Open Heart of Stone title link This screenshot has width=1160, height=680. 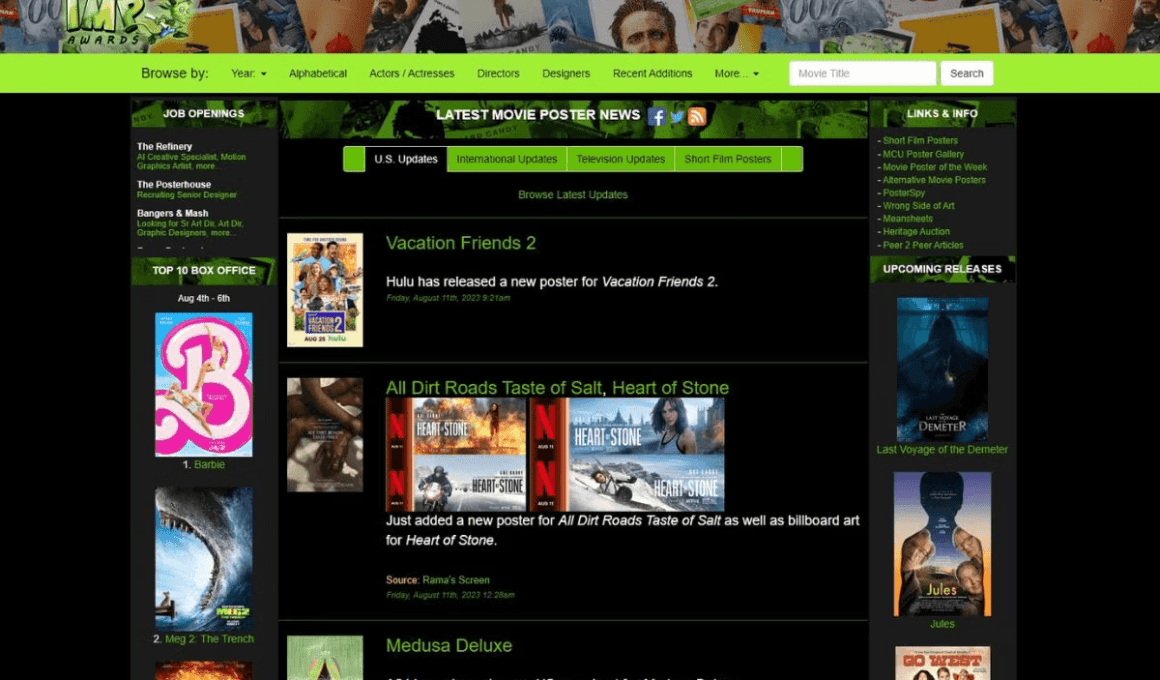tap(670, 388)
